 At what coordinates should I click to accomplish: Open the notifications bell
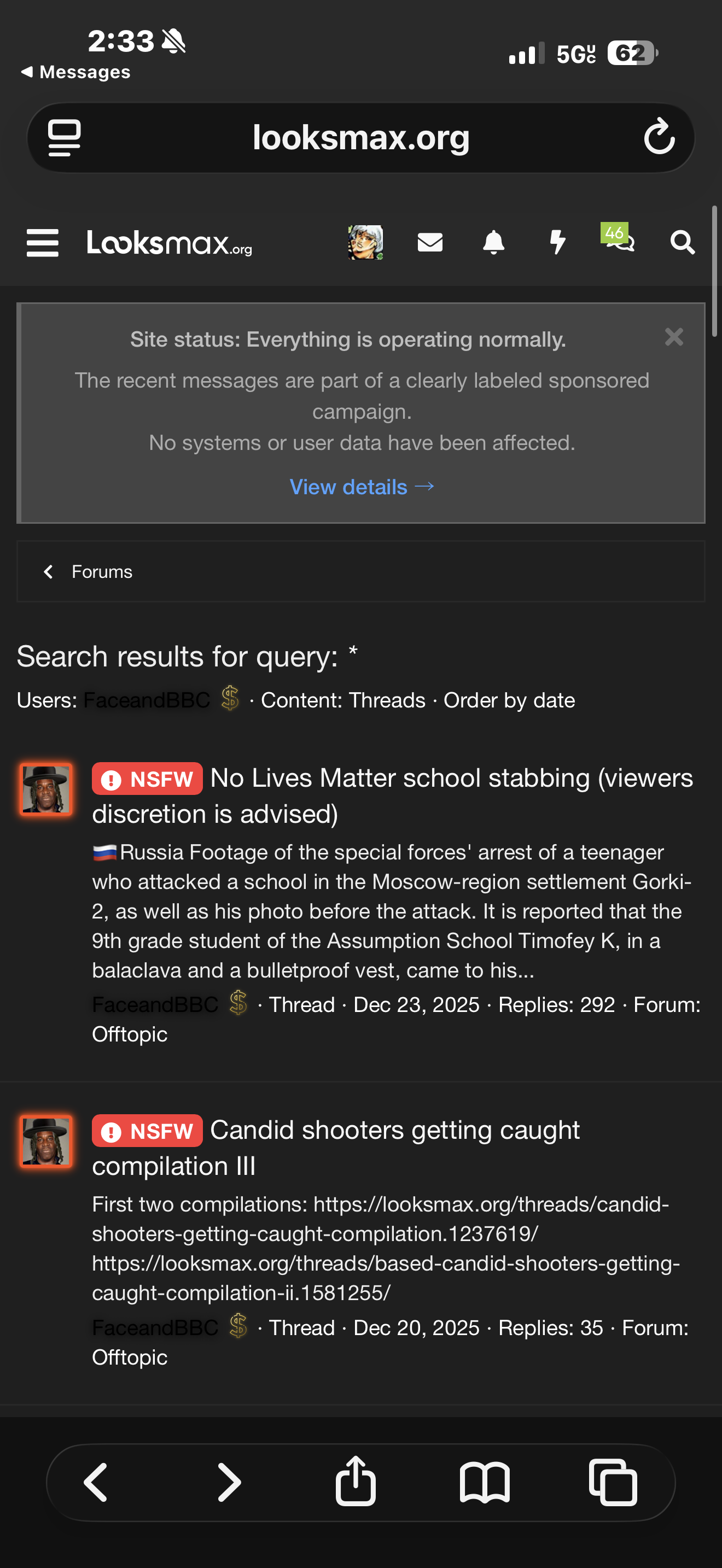click(x=493, y=242)
